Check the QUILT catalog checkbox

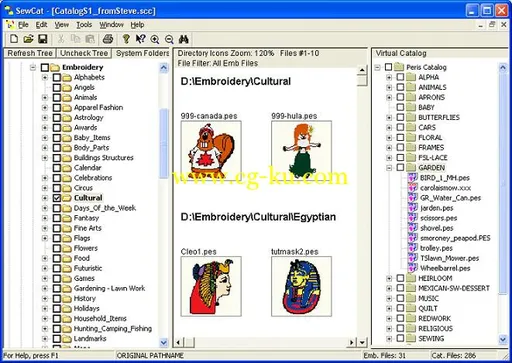400,308
